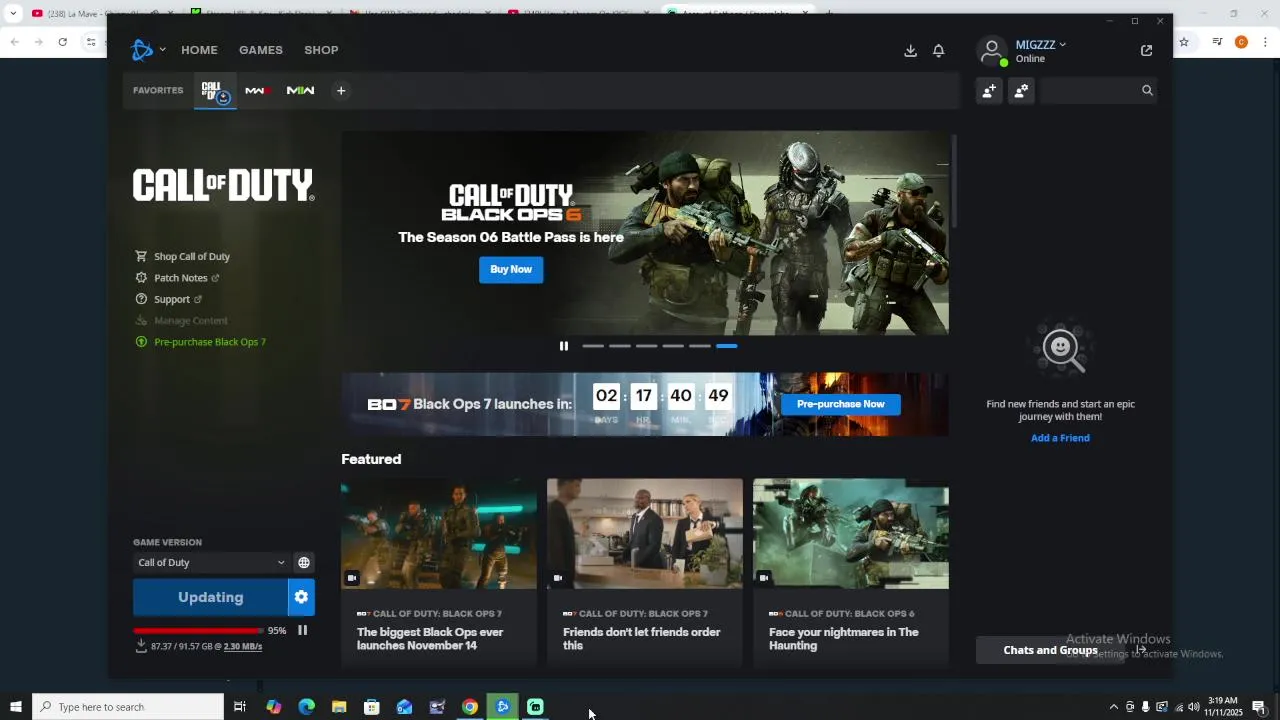
Task: Click the profile avatar icon
Action: pyautogui.click(x=992, y=51)
